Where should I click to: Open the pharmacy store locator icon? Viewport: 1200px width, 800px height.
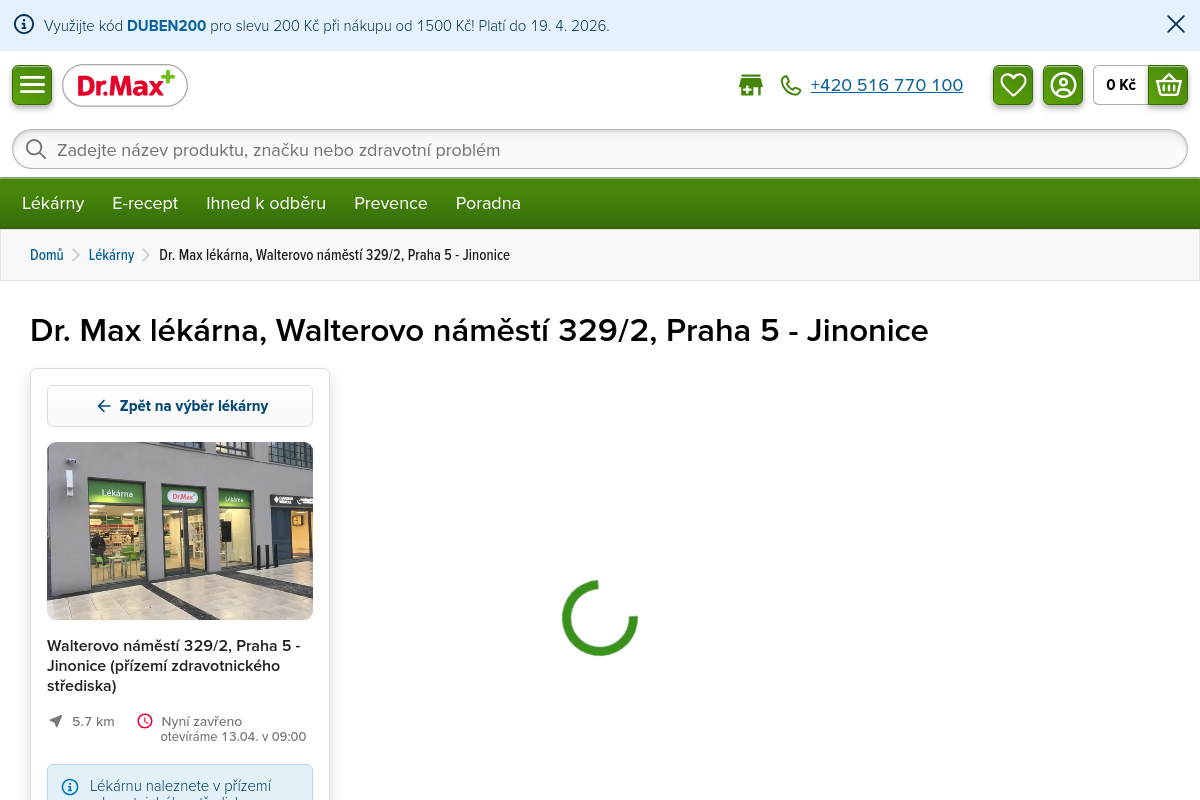point(750,86)
